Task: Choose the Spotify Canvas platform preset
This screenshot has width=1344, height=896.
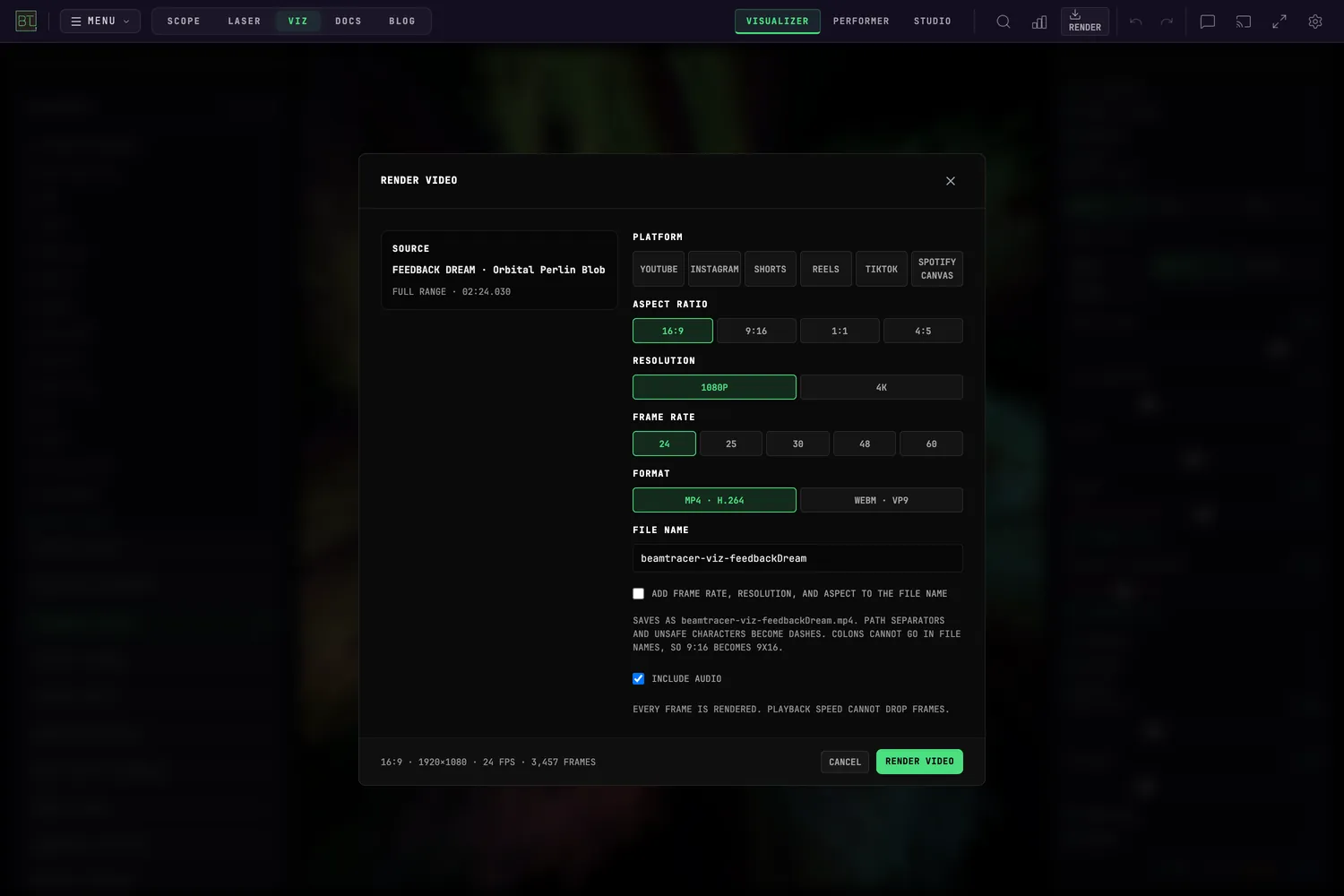Action: (x=937, y=269)
